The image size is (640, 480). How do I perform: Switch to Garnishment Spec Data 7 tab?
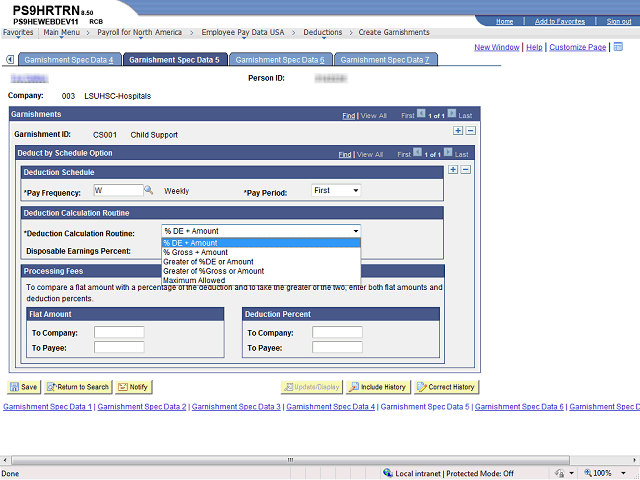384,60
